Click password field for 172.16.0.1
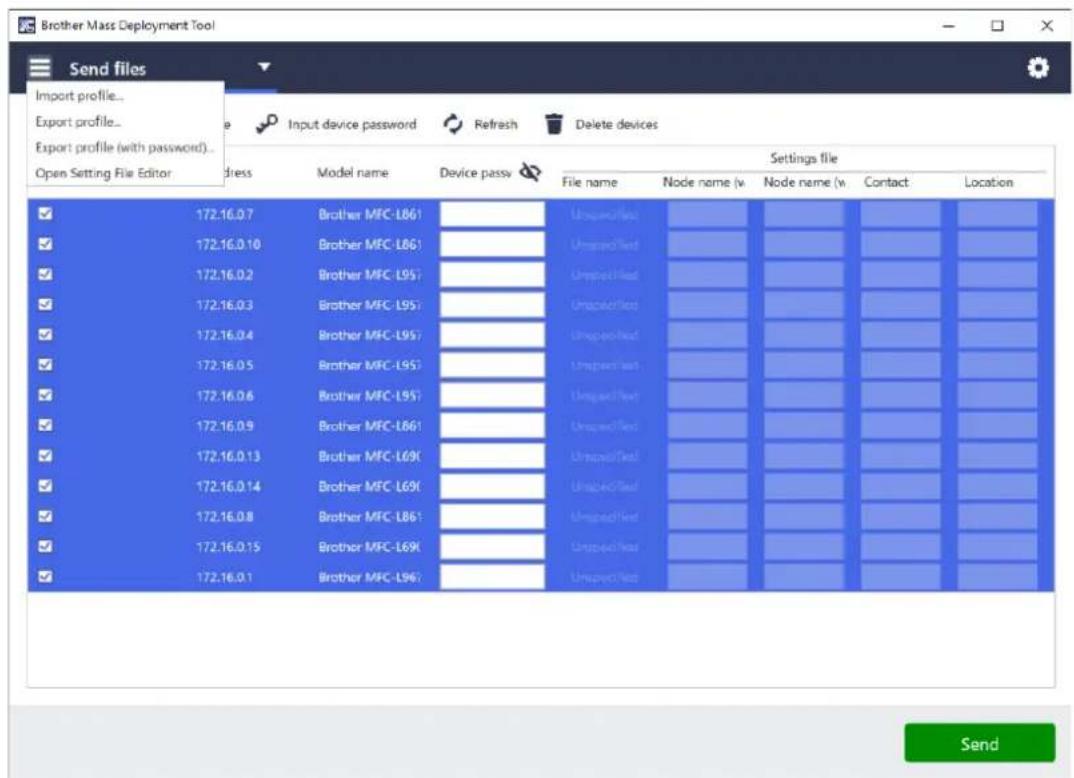 (492, 577)
